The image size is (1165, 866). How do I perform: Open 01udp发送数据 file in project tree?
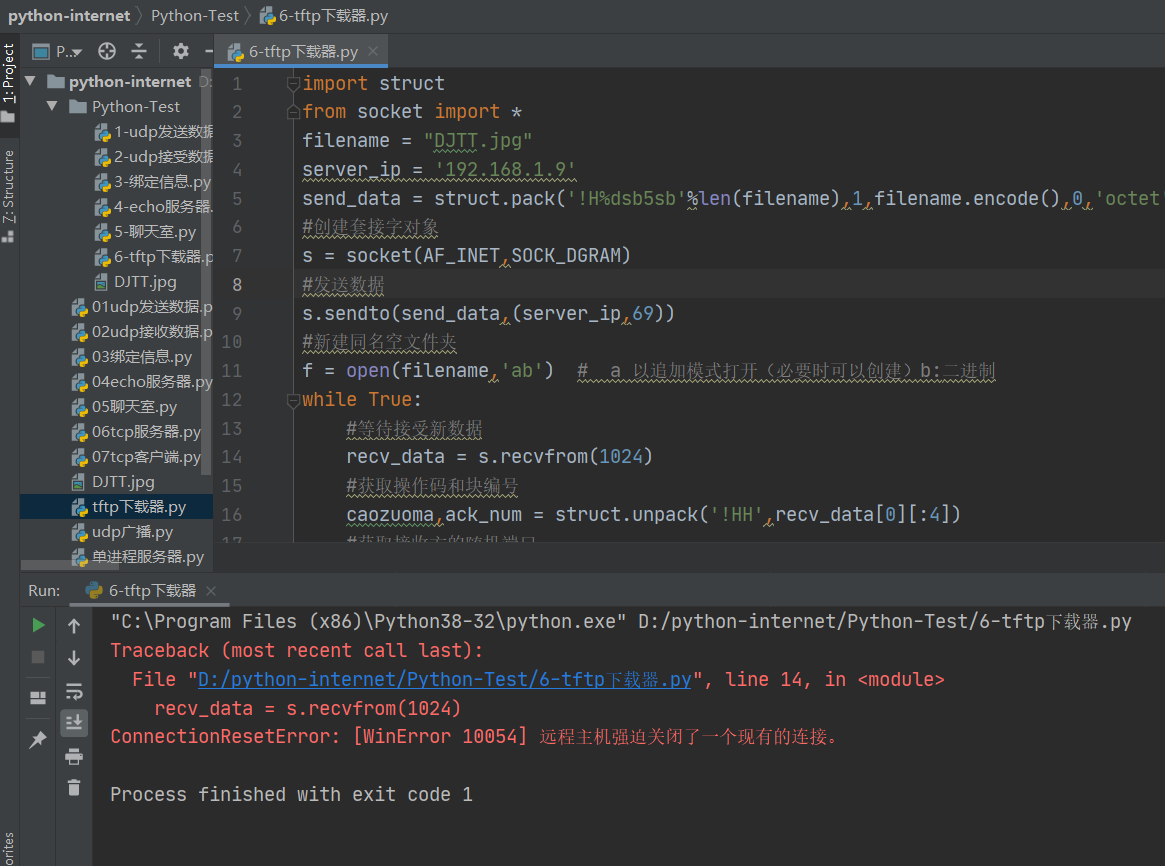[142, 307]
